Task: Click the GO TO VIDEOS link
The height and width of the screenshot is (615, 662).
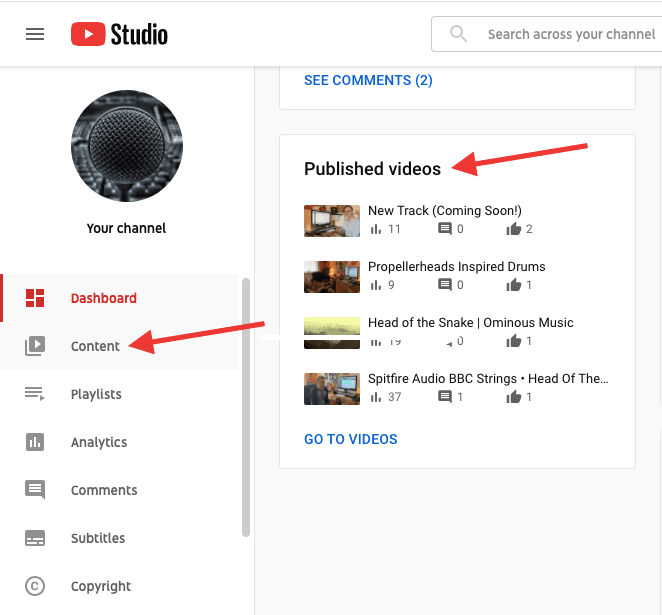Action: pos(351,439)
